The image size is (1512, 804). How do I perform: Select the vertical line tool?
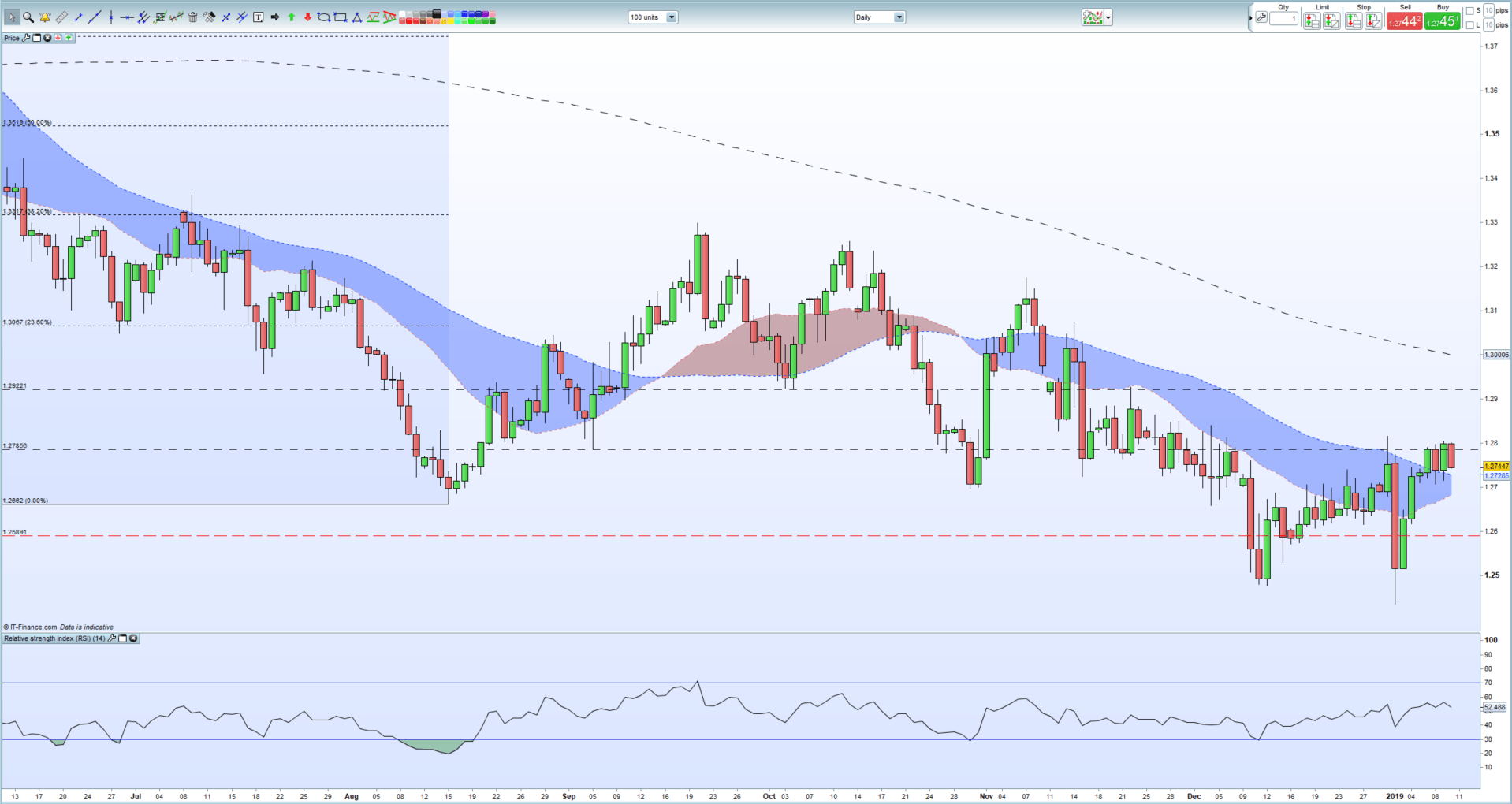(111, 17)
